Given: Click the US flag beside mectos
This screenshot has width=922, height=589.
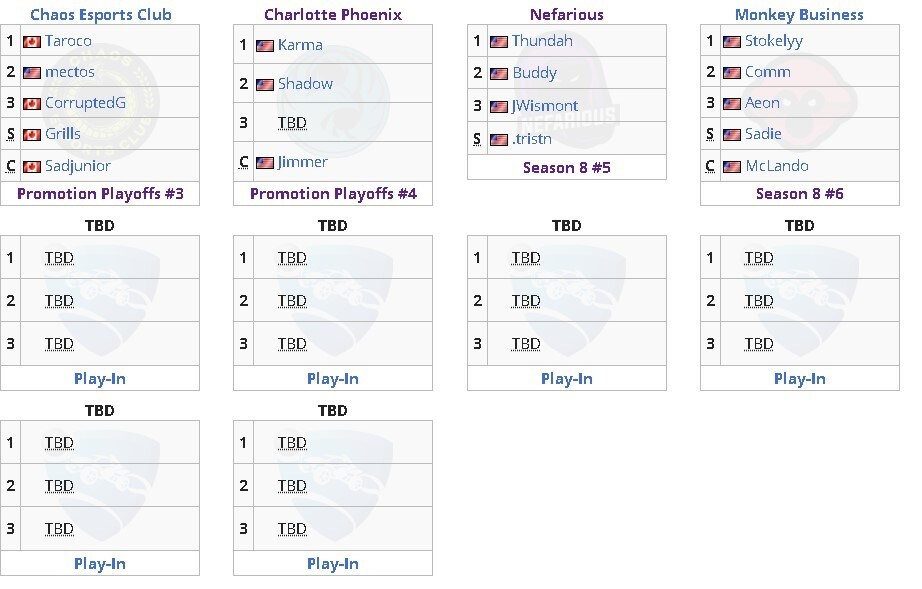Looking at the screenshot, I should tap(32, 73).
